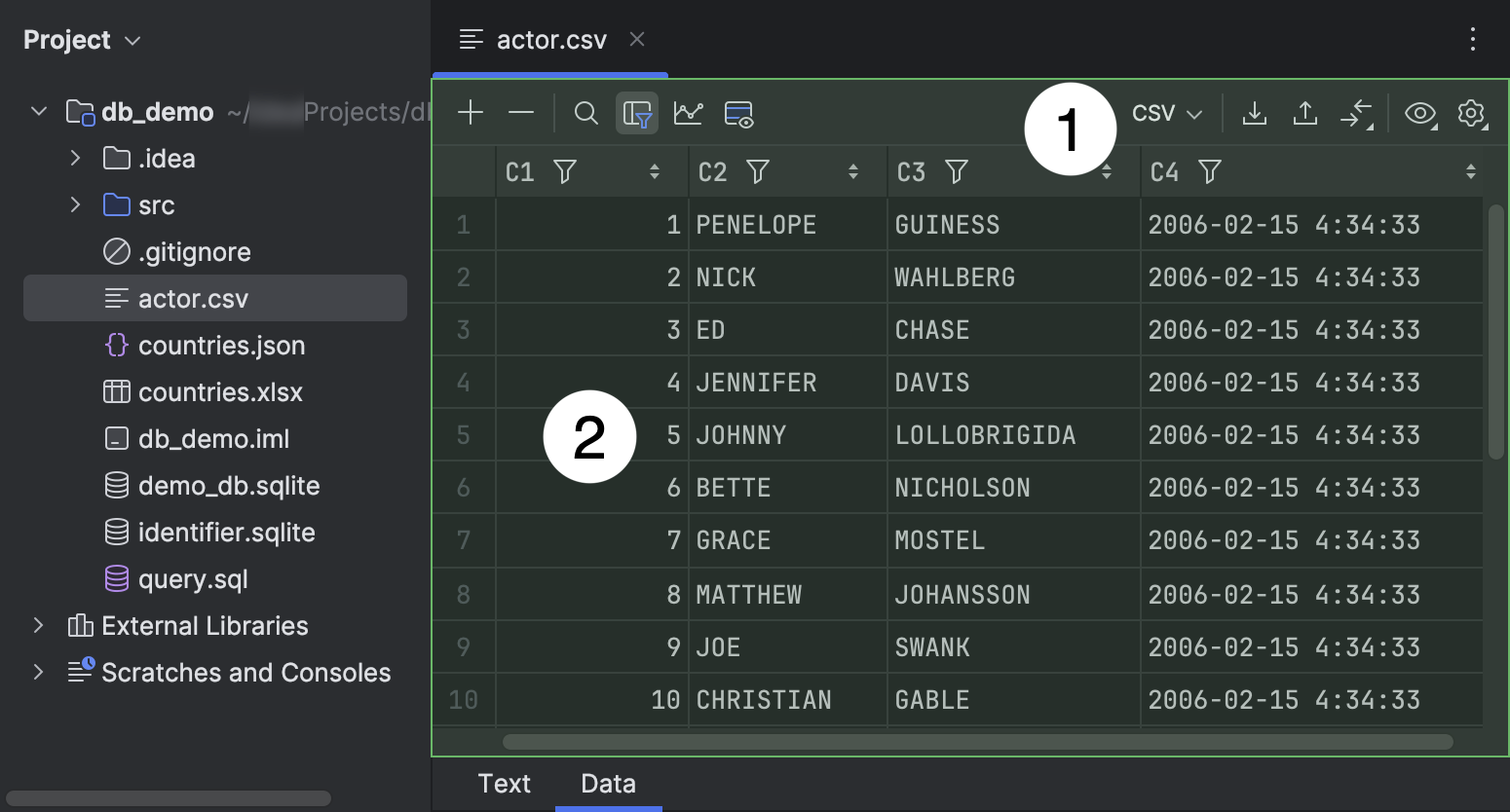This screenshot has width=1510, height=812.
Task: Delete selected row using the minus icon
Action: point(520,112)
